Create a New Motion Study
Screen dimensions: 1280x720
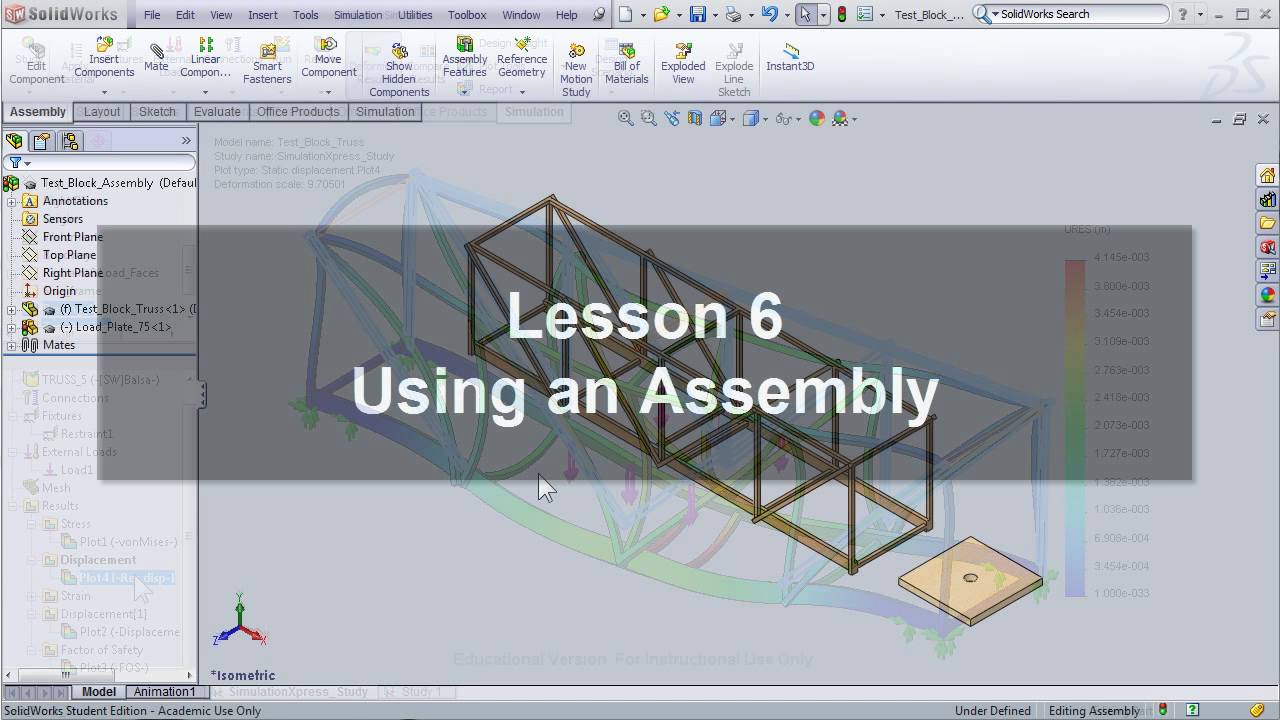pyautogui.click(x=576, y=70)
